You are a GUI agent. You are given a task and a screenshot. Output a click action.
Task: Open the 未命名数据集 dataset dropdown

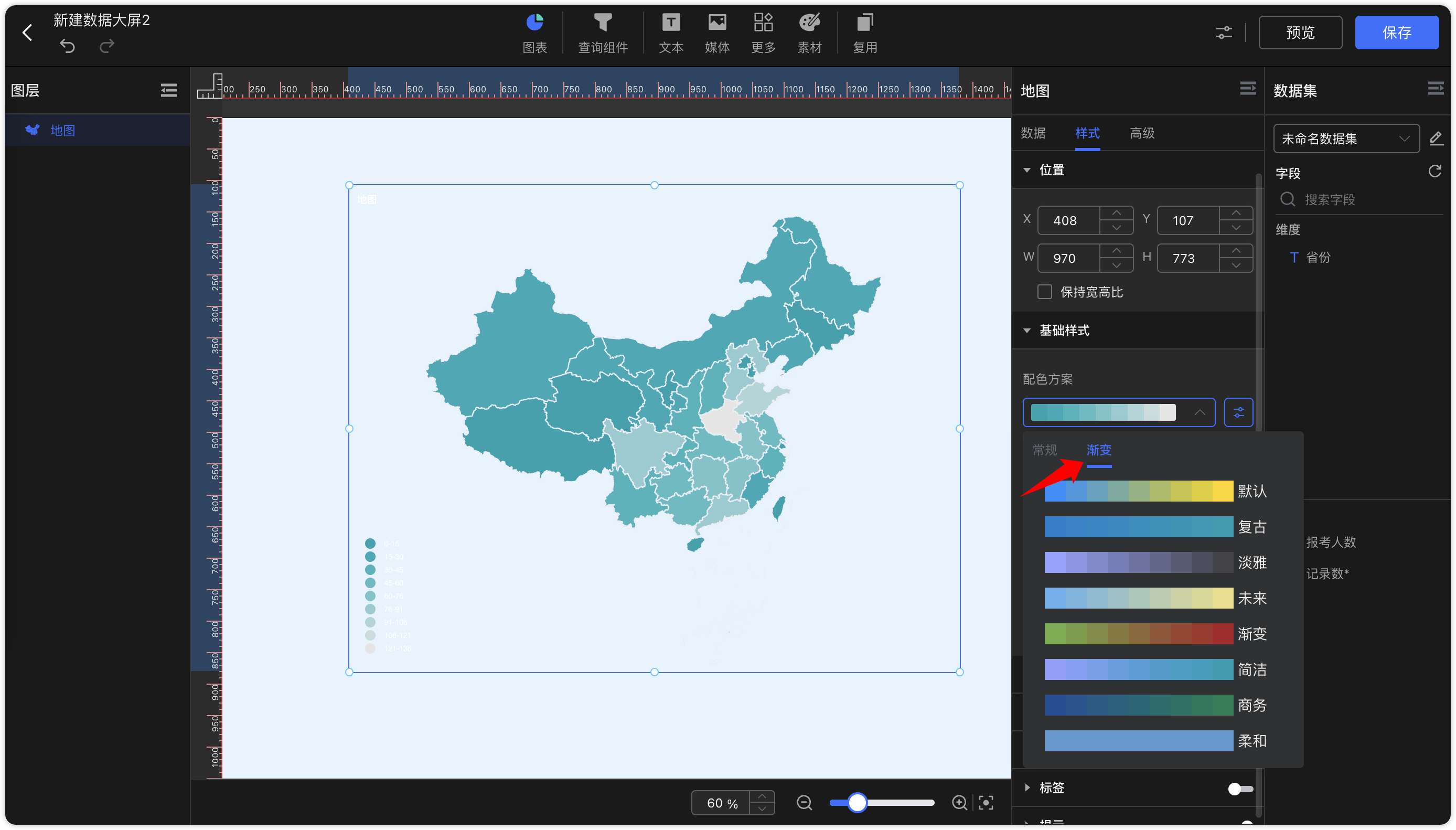[x=1346, y=139]
